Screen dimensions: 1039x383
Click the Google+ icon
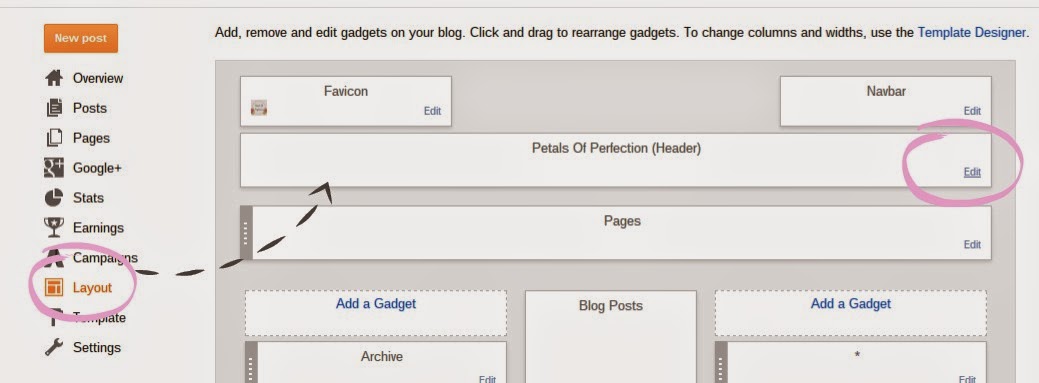click(54, 168)
